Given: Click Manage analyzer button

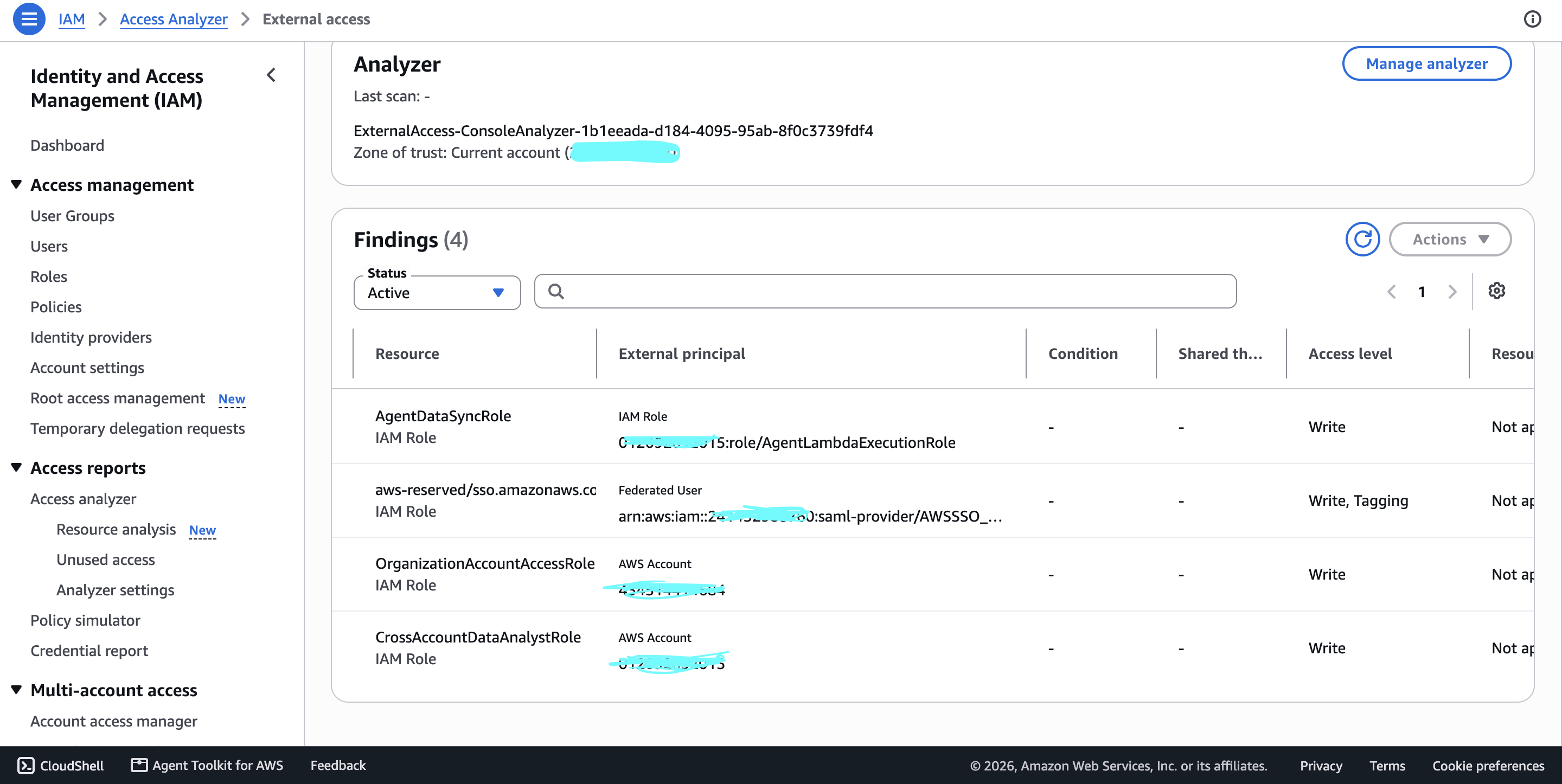Looking at the screenshot, I should click(x=1426, y=63).
